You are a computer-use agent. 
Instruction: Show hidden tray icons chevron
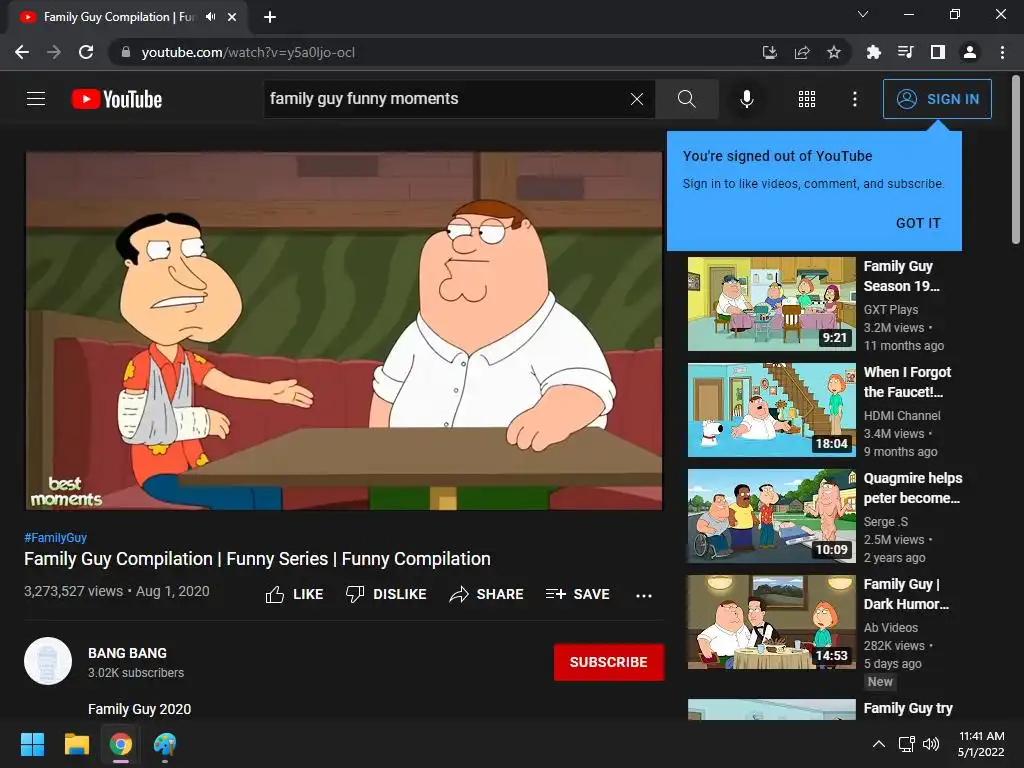pos(879,744)
